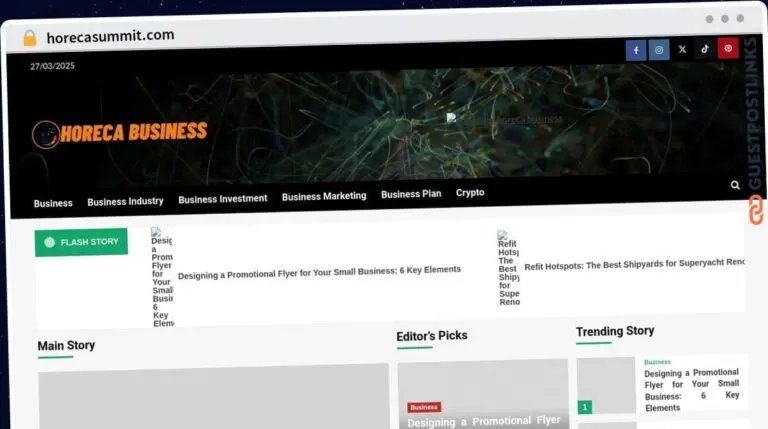This screenshot has width=768, height=429.
Task: Open the Editor's Picks Promotional Flyer headline
Action: [483, 421]
